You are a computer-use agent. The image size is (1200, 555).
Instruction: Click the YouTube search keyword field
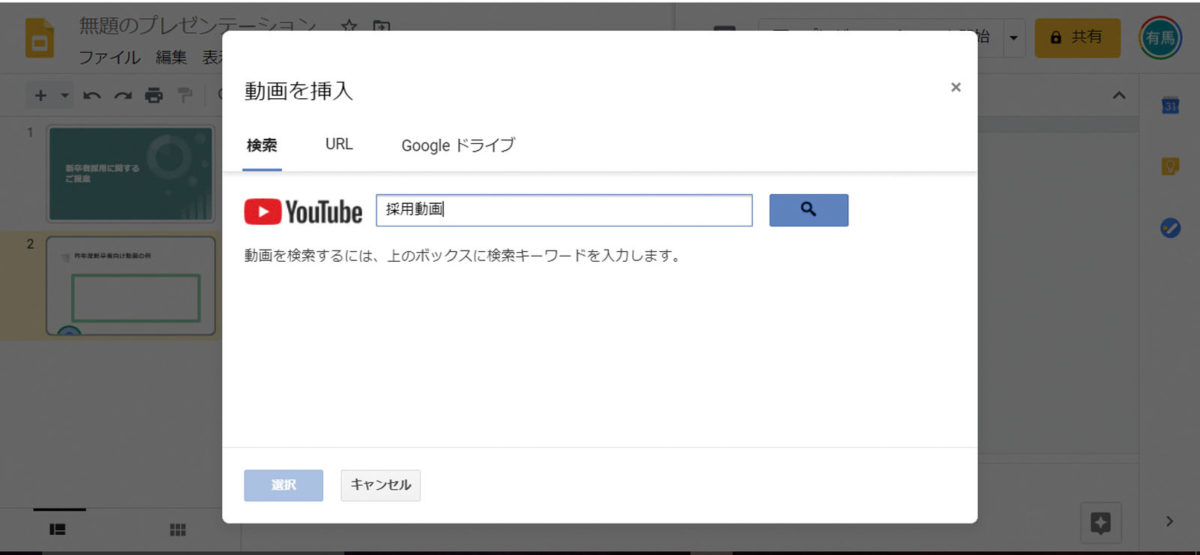pyautogui.click(x=564, y=210)
